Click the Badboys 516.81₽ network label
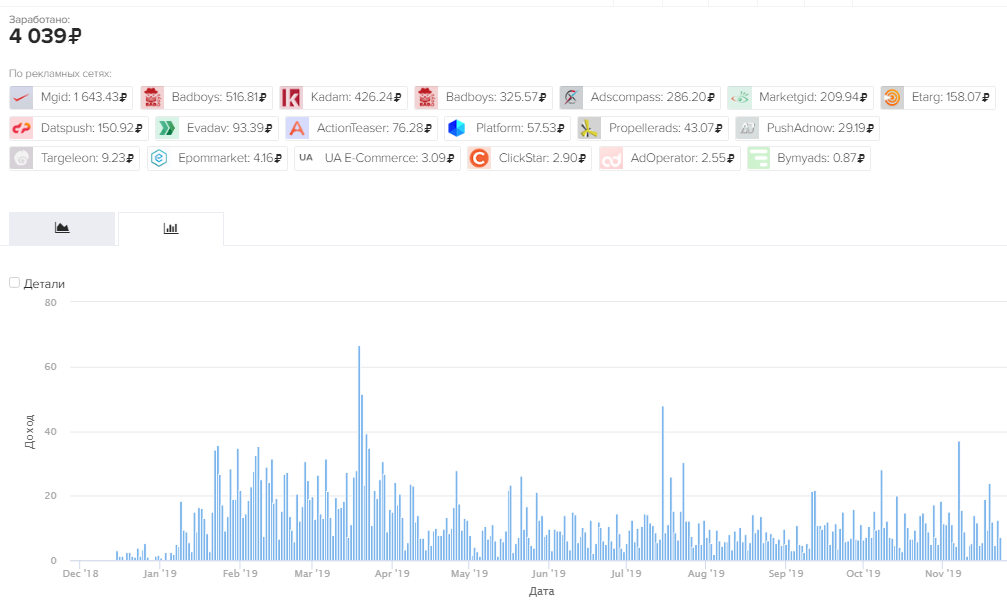The image size is (1007, 603). (219, 97)
